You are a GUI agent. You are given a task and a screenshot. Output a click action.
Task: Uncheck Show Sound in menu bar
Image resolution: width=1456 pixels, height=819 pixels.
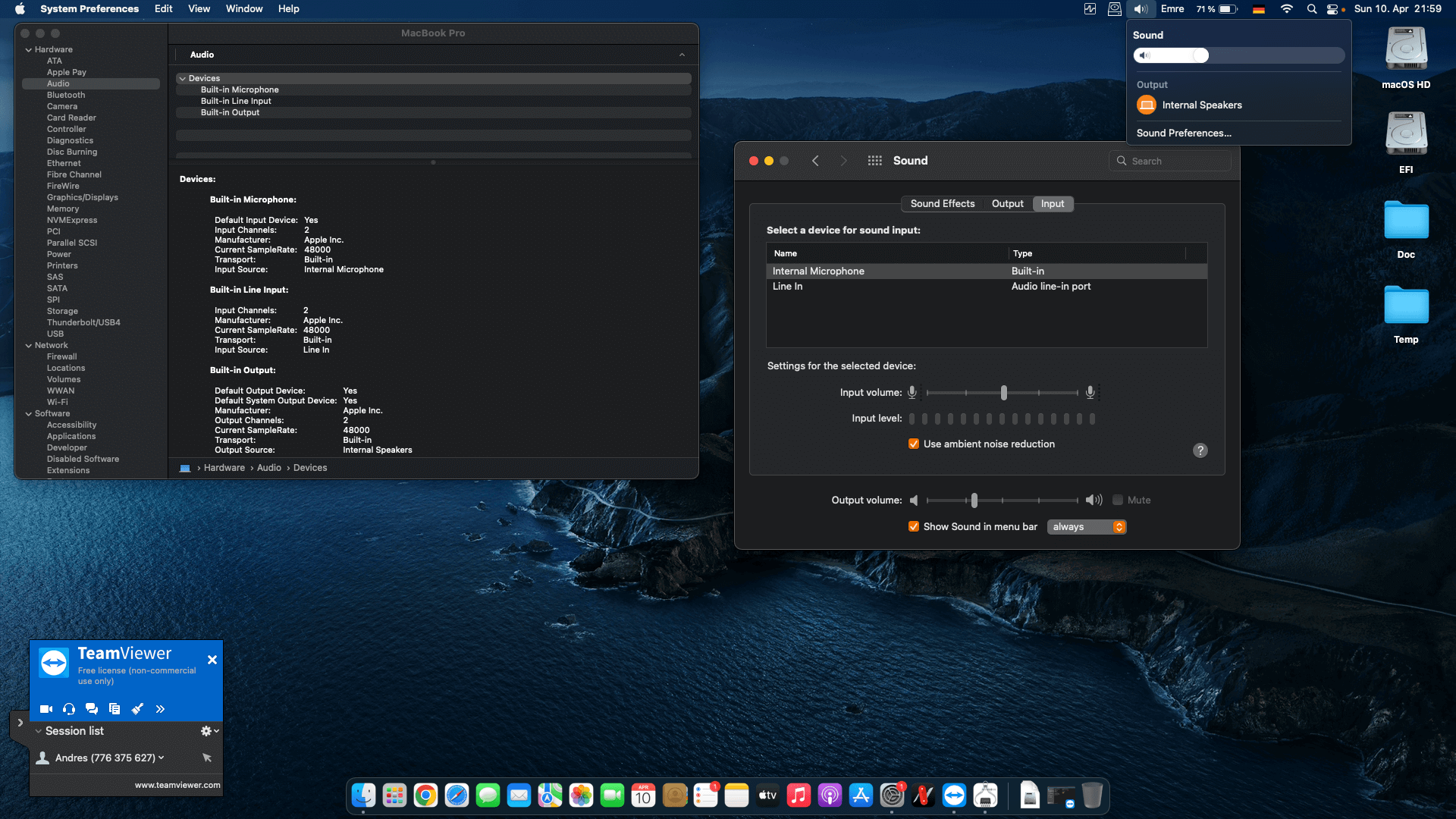[x=914, y=527]
